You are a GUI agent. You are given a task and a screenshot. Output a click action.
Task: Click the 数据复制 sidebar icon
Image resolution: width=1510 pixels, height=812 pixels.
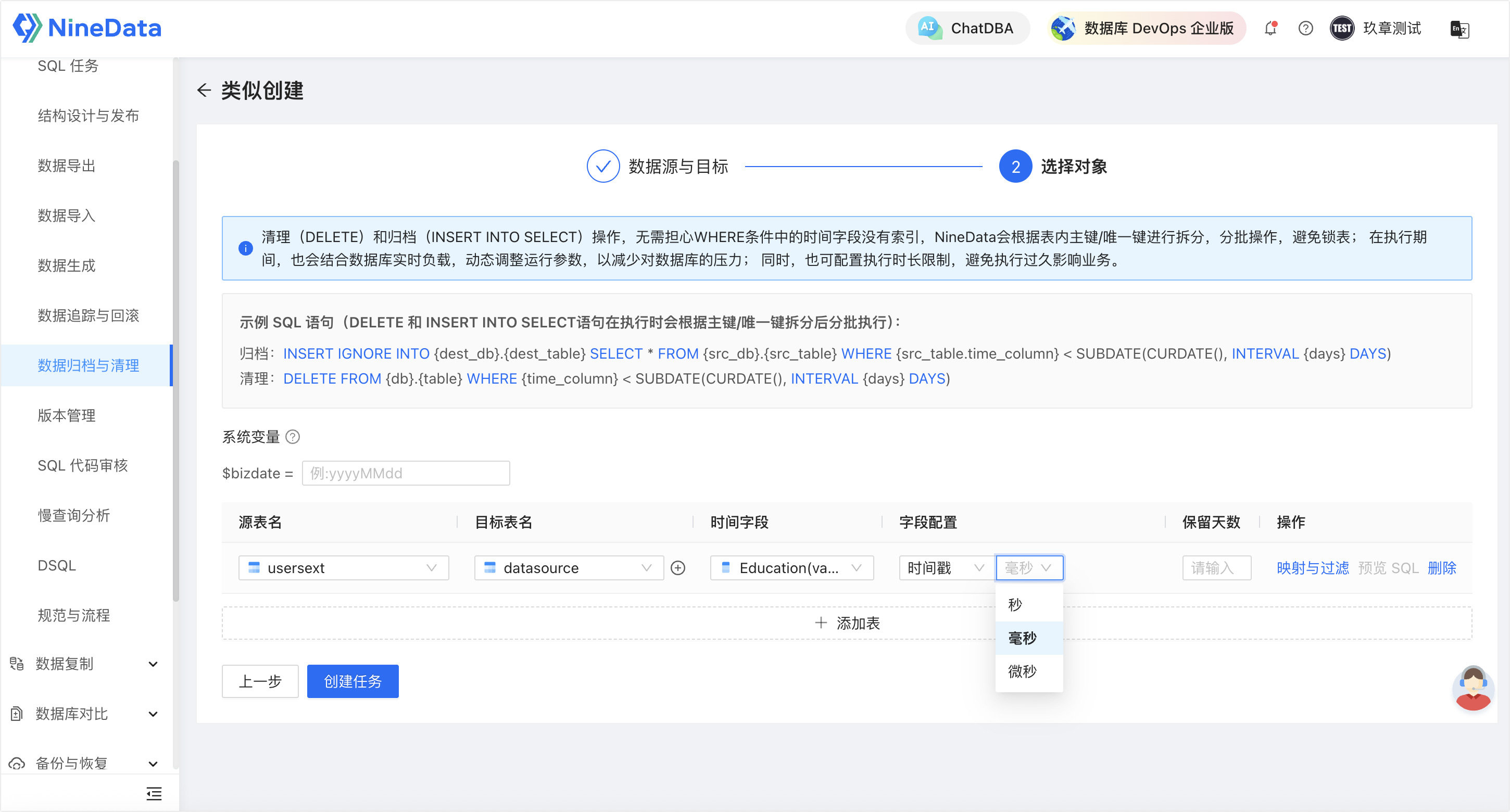[x=17, y=664]
